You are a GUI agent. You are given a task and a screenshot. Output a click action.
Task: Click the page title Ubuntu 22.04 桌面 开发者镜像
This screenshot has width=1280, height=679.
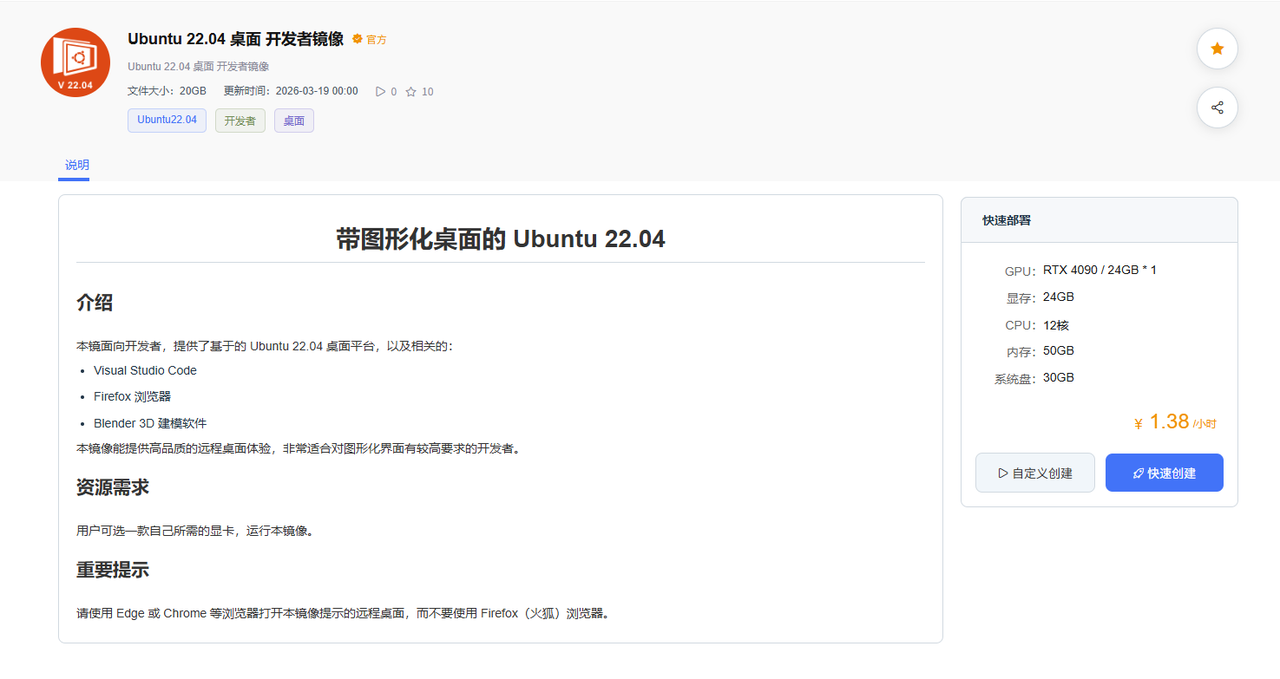[236, 39]
